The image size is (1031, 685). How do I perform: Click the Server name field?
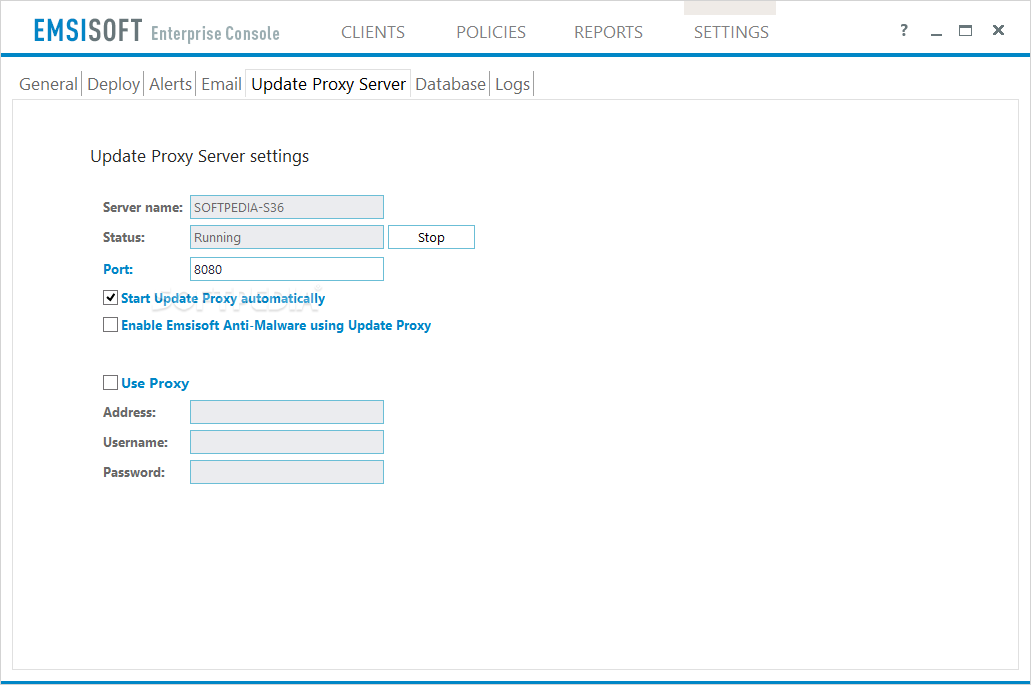click(287, 207)
